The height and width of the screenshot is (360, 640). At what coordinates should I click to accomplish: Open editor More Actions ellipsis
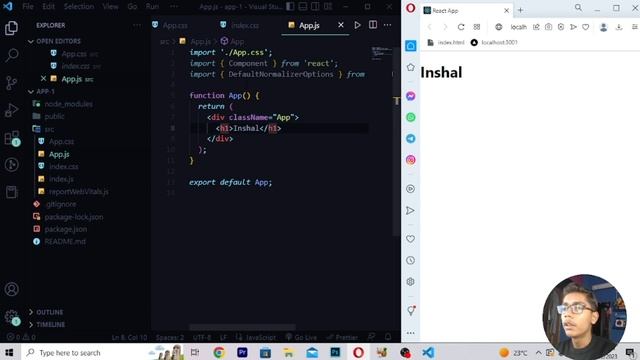point(387,25)
